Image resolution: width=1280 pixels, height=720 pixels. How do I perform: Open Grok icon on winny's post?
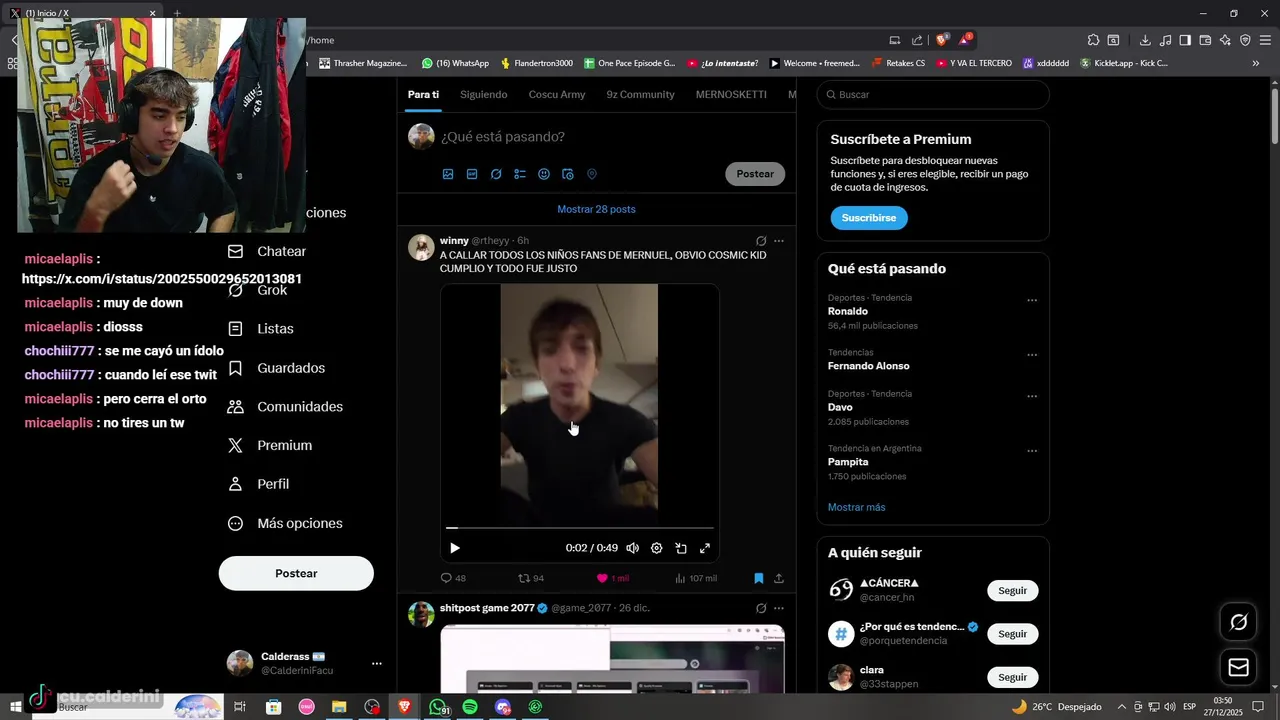761,241
